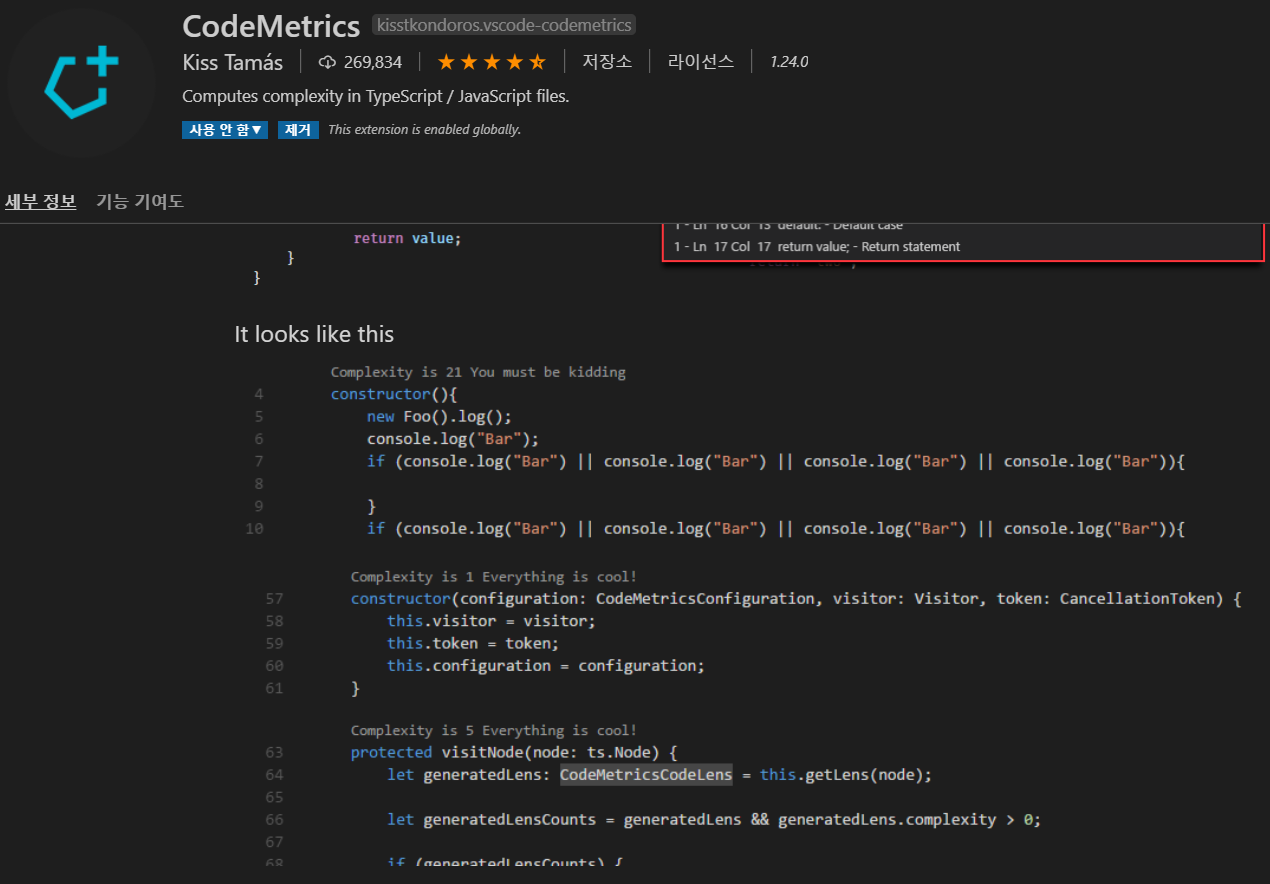Select the third rating star
The height and width of the screenshot is (884, 1270).
pos(492,61)
